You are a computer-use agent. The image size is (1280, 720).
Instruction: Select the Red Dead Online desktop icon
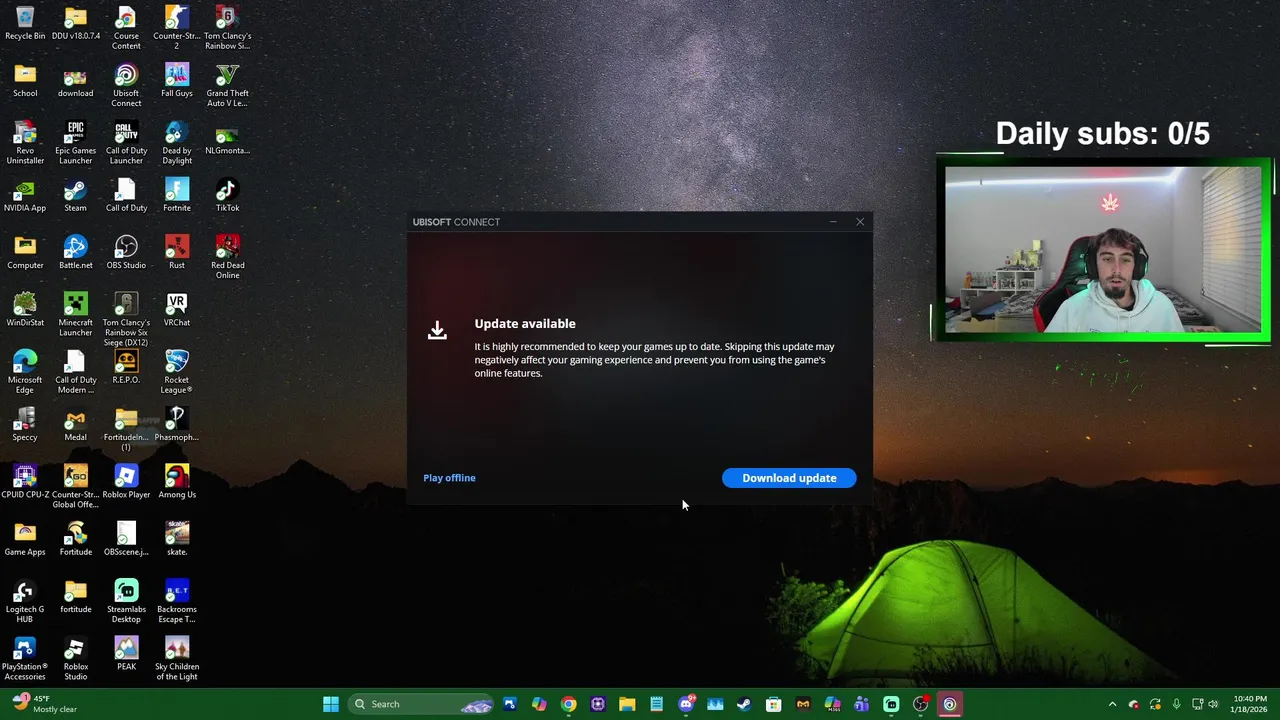click(227, 257)
